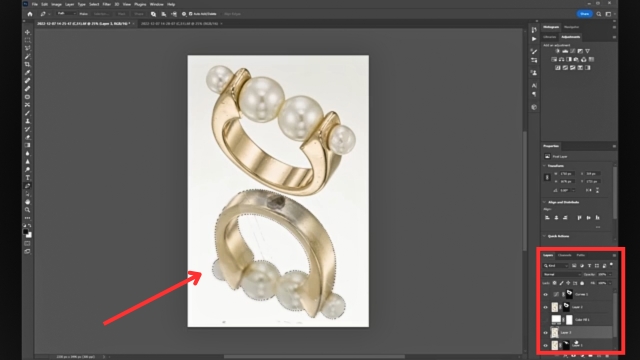Click the search icon near Share
This screenshot has height=360, width=640.
coord(599,14)
